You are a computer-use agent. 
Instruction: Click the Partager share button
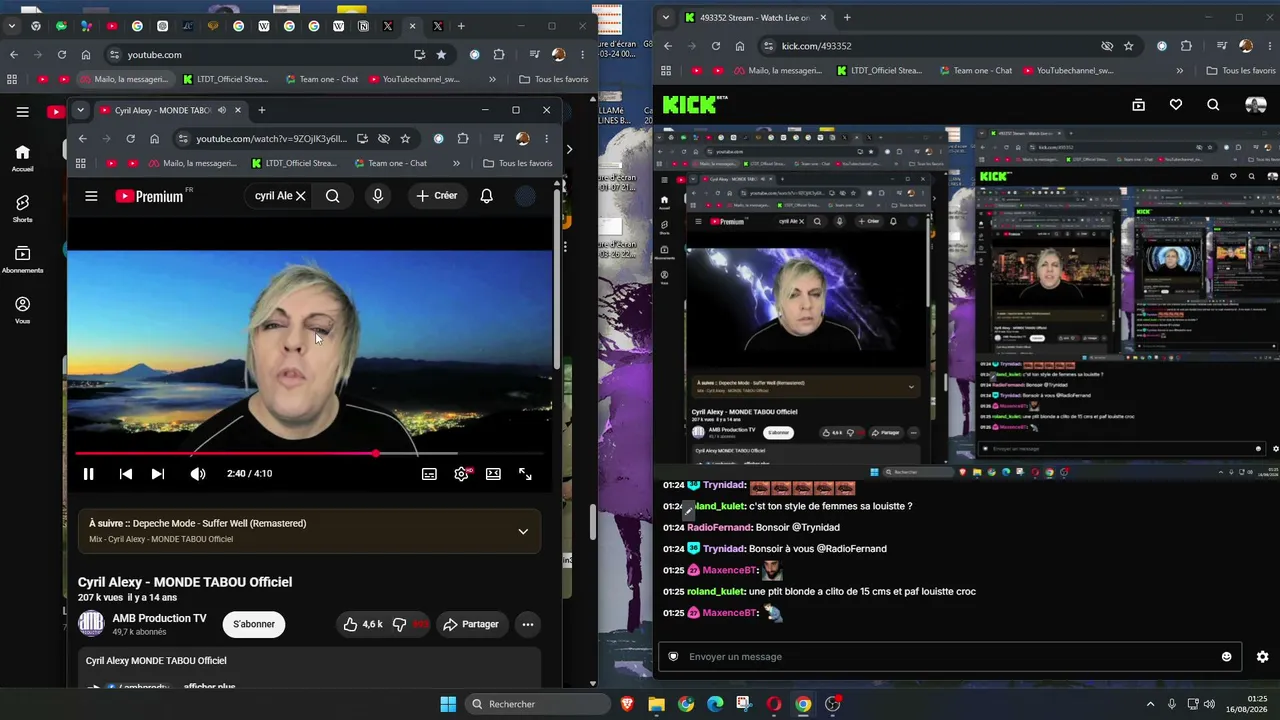tap(471, 624)
